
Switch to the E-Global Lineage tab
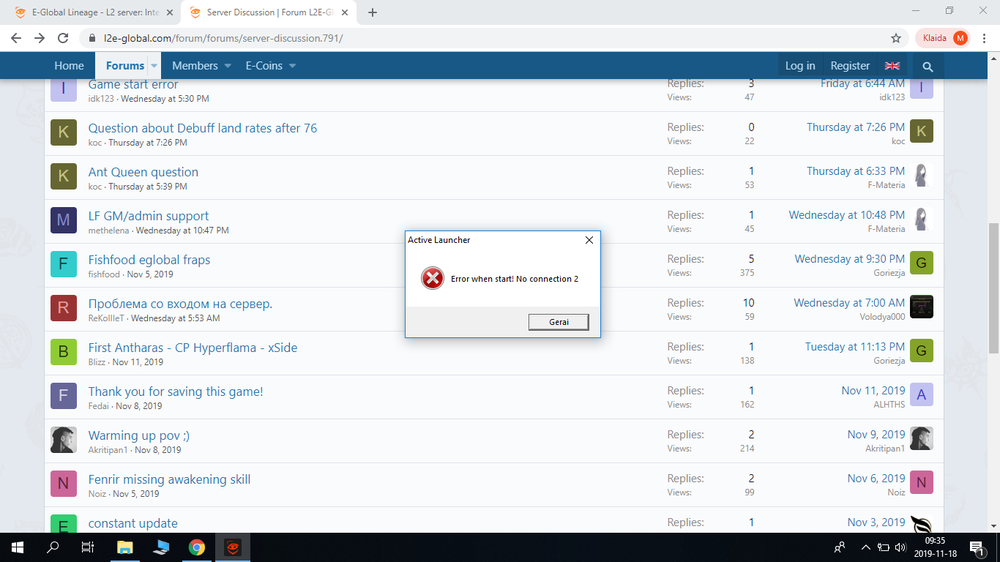pyautogui.click(x=90, y=13)
